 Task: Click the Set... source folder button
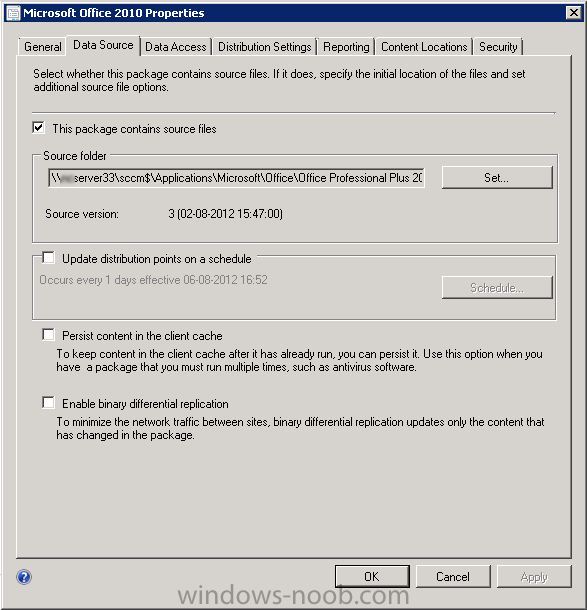click(x=497, y=178)
